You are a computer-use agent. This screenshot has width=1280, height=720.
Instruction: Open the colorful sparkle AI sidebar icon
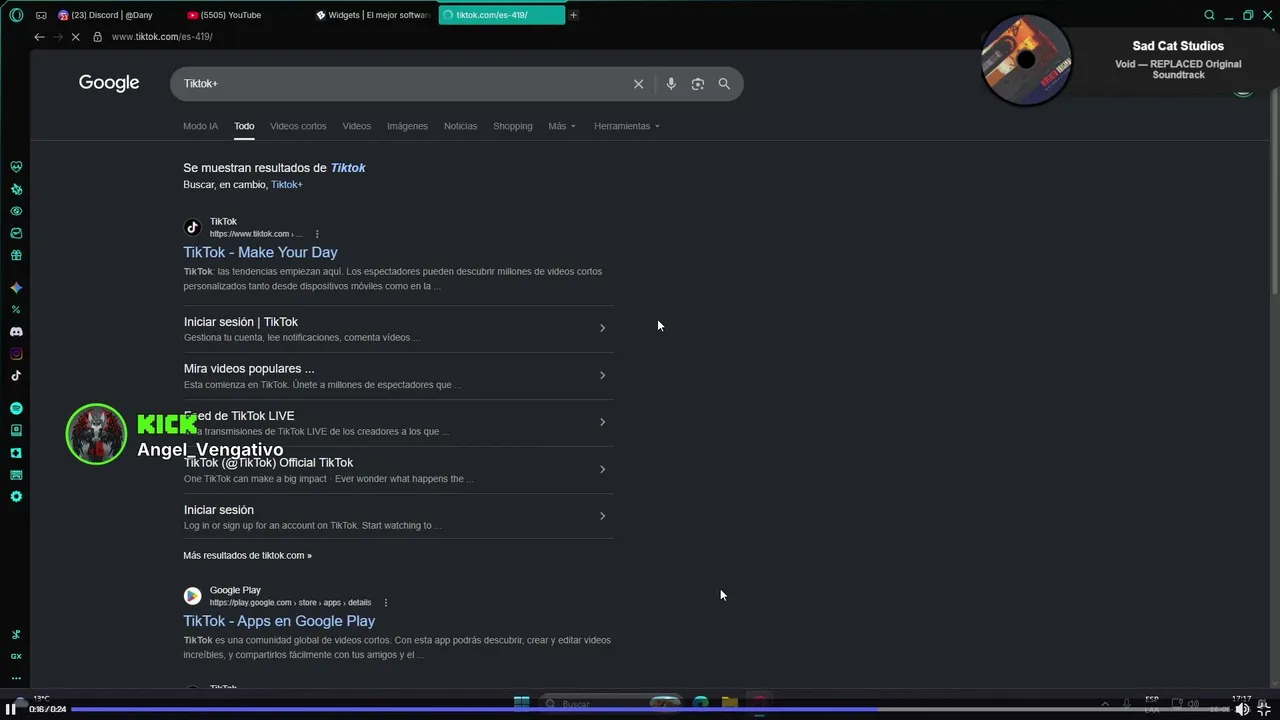[x=16, y=288]
